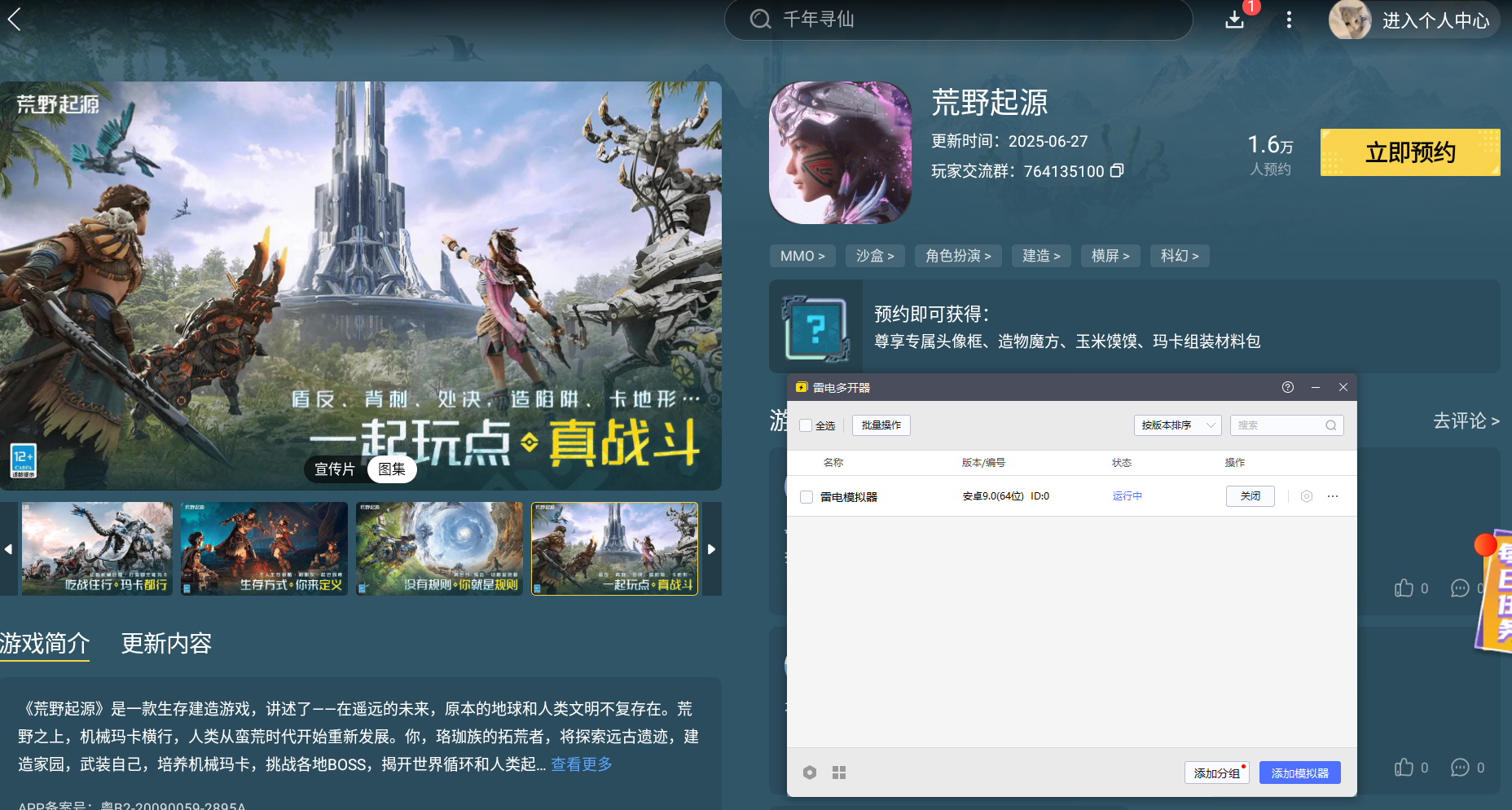
Task: Open the 吃战任行 玛卡都行 thumbnail
Action: coord(97,549)
